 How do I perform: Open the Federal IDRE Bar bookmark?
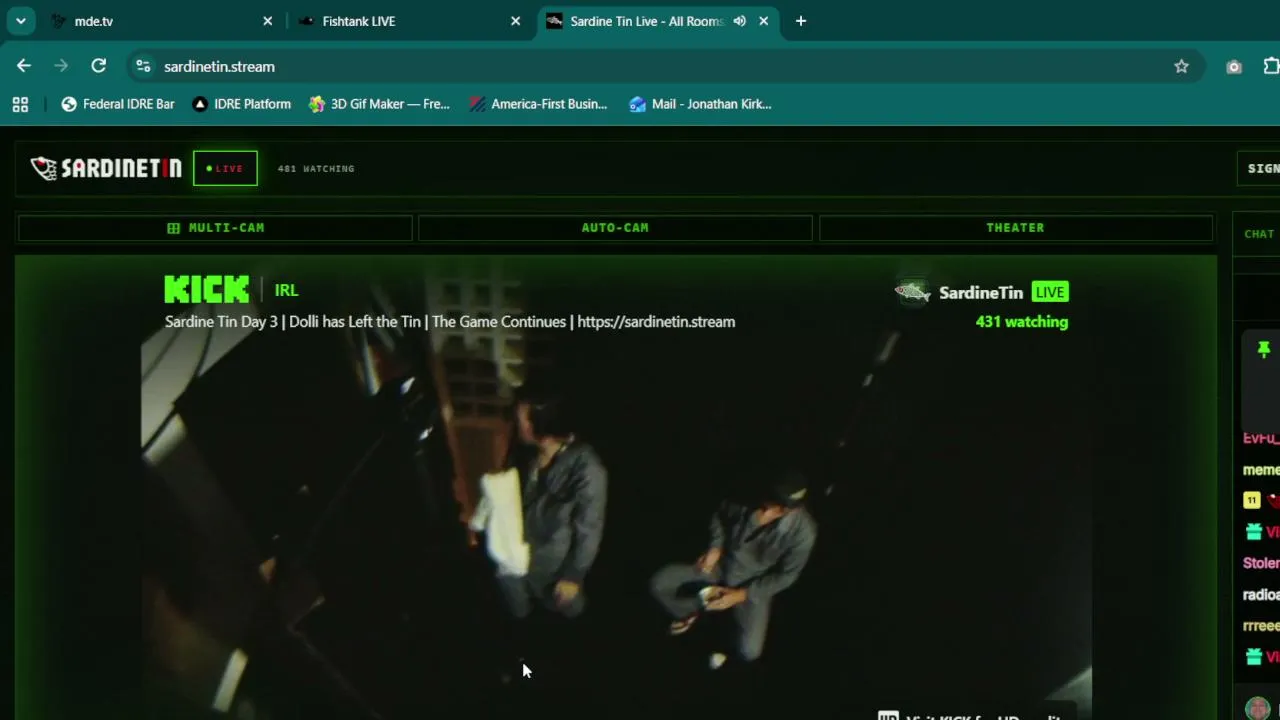(x=118, y=104)
